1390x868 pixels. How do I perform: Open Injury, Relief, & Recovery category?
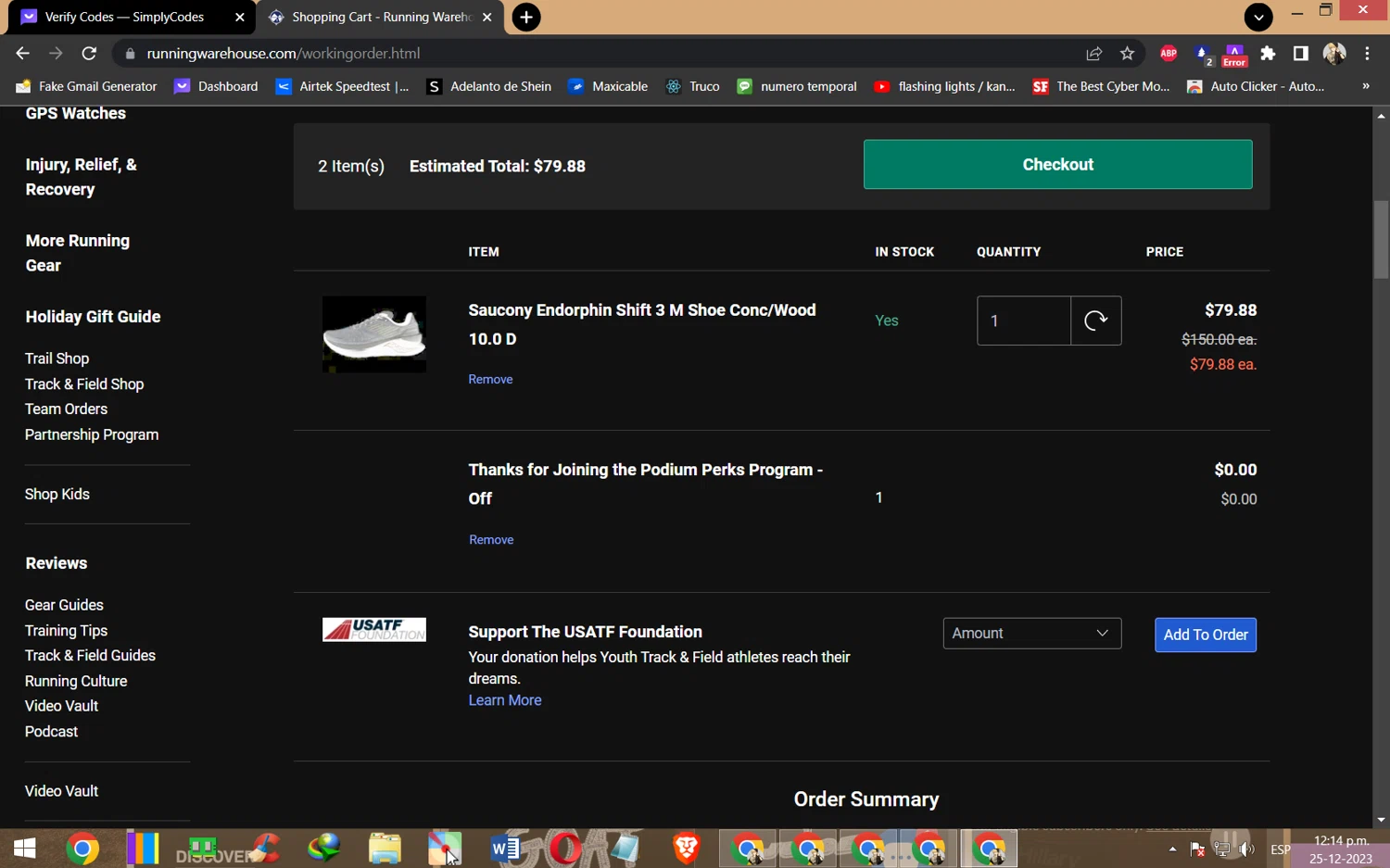pyautogui.click(x=81, y=177)
